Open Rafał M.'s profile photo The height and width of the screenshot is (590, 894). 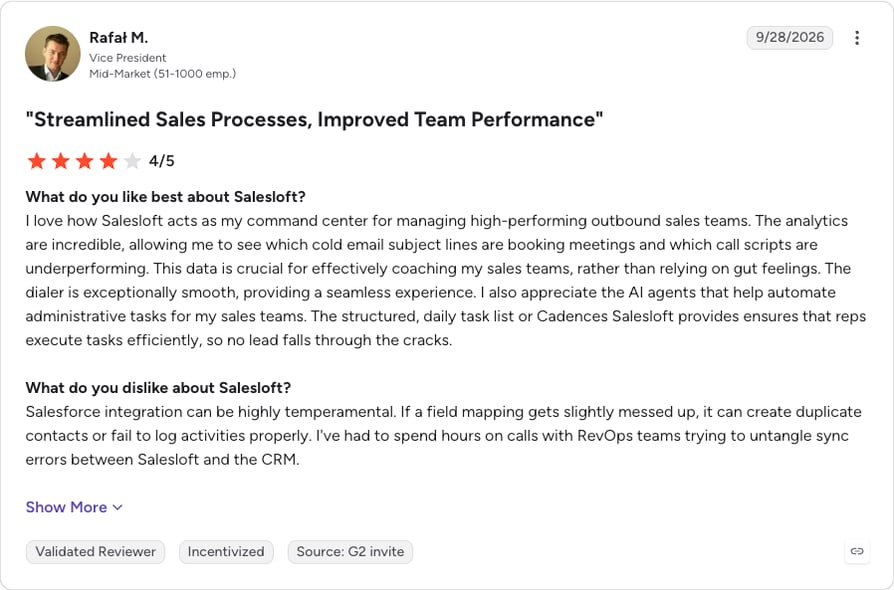coord(52,54)
